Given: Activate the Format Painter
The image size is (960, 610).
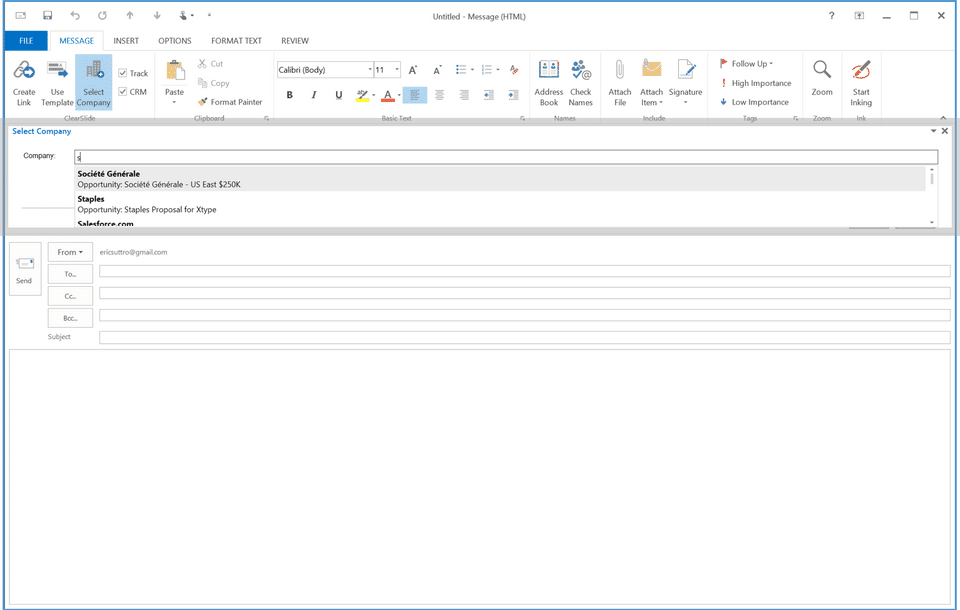Looking at the screenshot, I should click(230, 102).
